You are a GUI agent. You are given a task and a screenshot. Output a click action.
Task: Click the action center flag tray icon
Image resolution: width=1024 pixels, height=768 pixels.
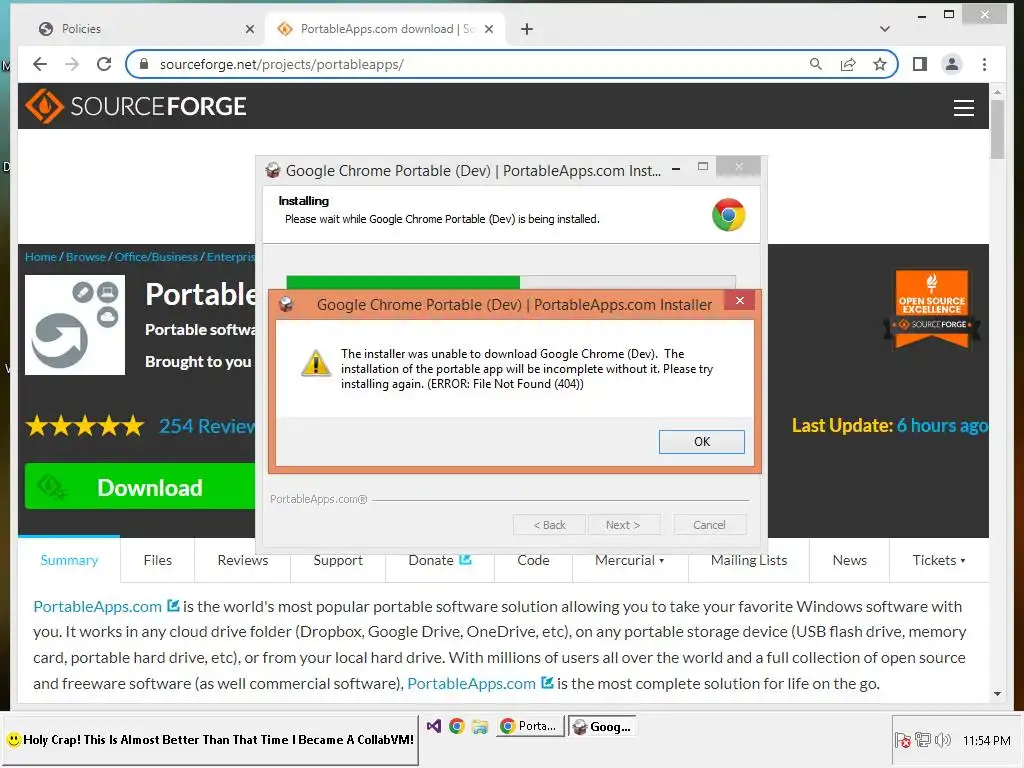coord(903,740)
